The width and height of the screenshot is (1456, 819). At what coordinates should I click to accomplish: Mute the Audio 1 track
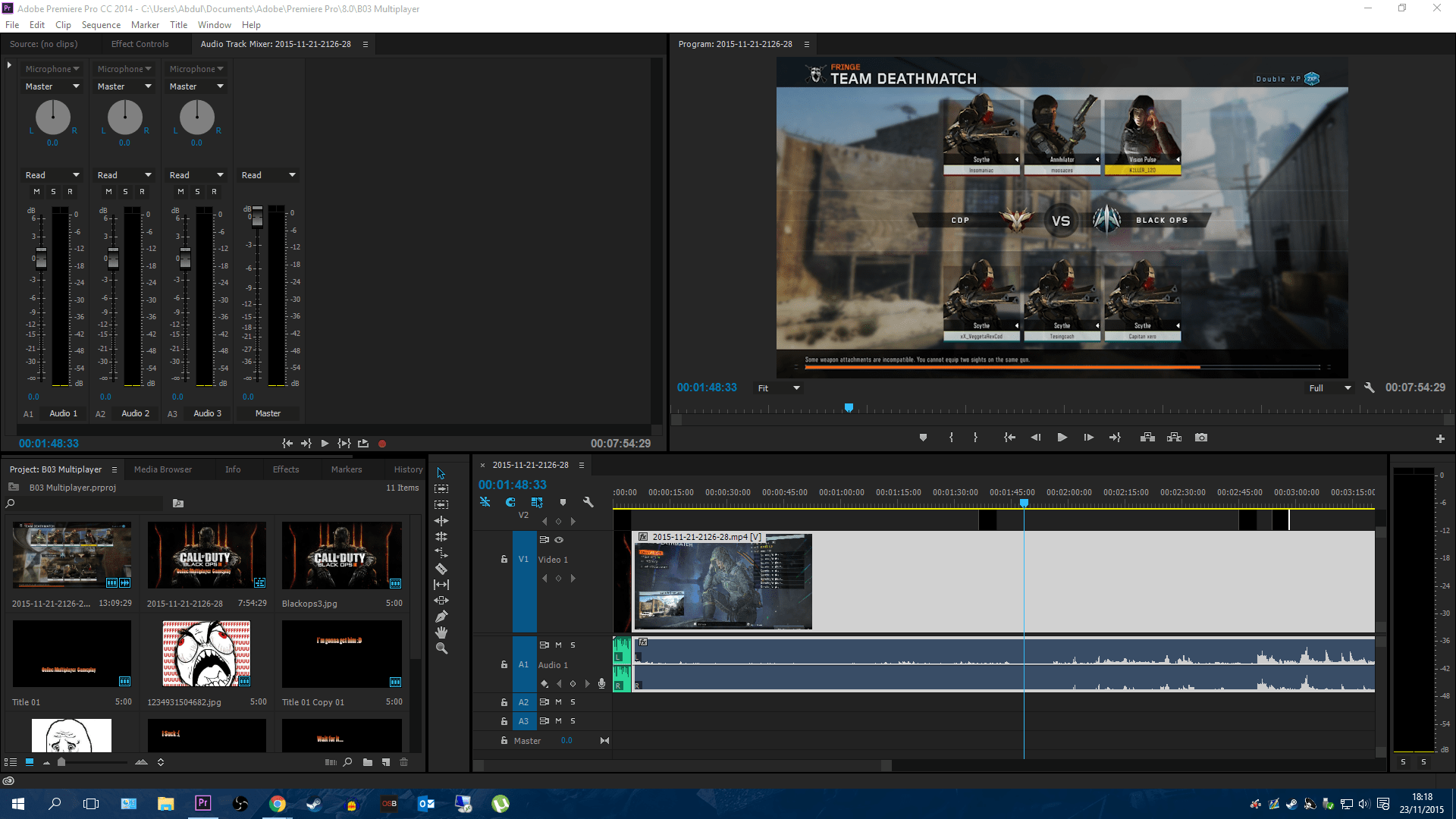pos(558,645)
